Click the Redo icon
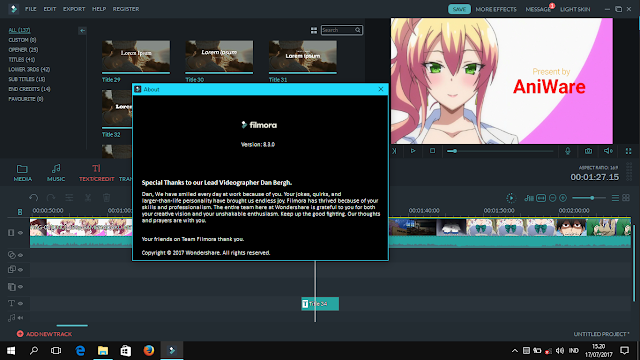 coord(51,198)
